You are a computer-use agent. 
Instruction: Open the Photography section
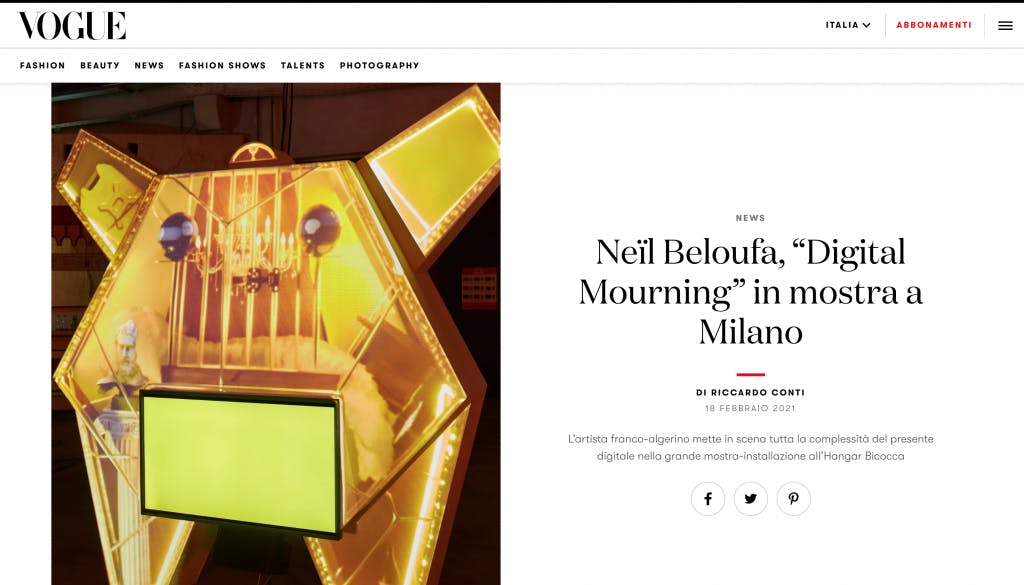click(x=379, y=65)
